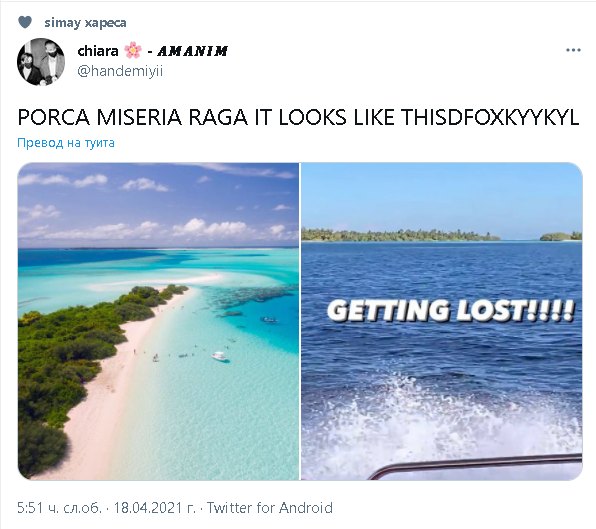Click the palm island on horizon
Image resolution: width=596 pixels, height=529 pixels.
pyautogui.click(x=399, y=235)
